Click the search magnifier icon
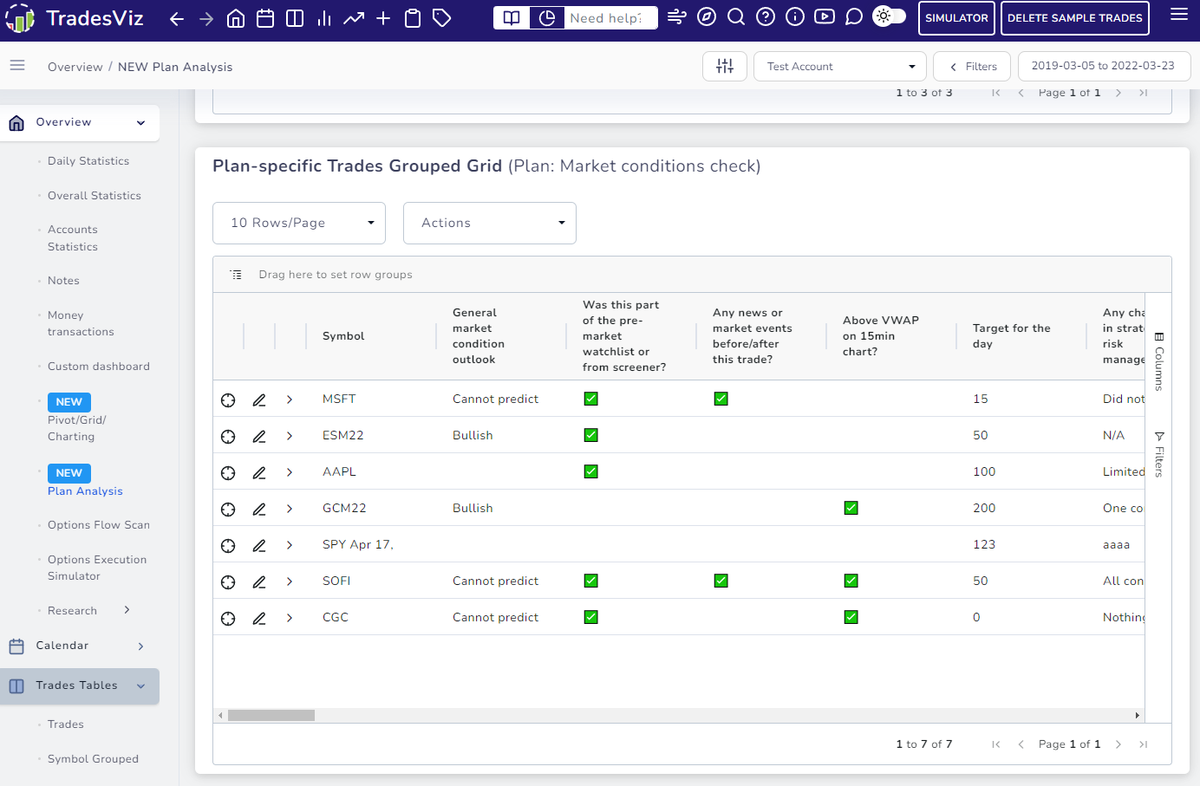This screenshot has width=1200, height=786. click(x=735, y=17)
